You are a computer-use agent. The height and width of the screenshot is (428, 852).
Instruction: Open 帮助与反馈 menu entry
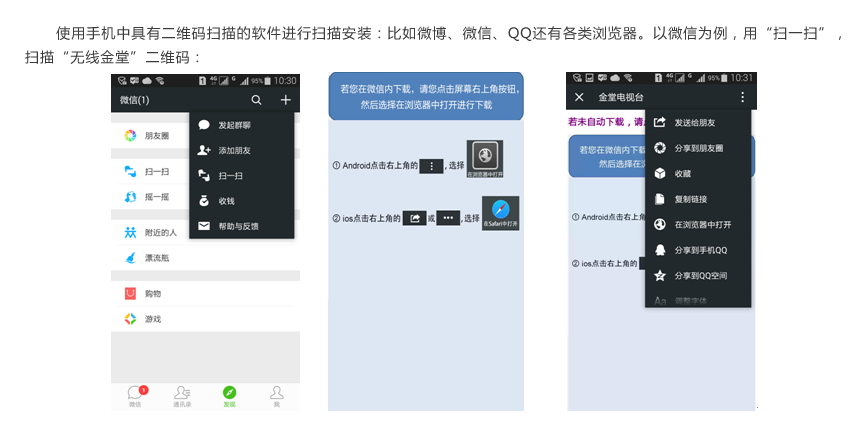pyautogui.click(x=238, y=226)
